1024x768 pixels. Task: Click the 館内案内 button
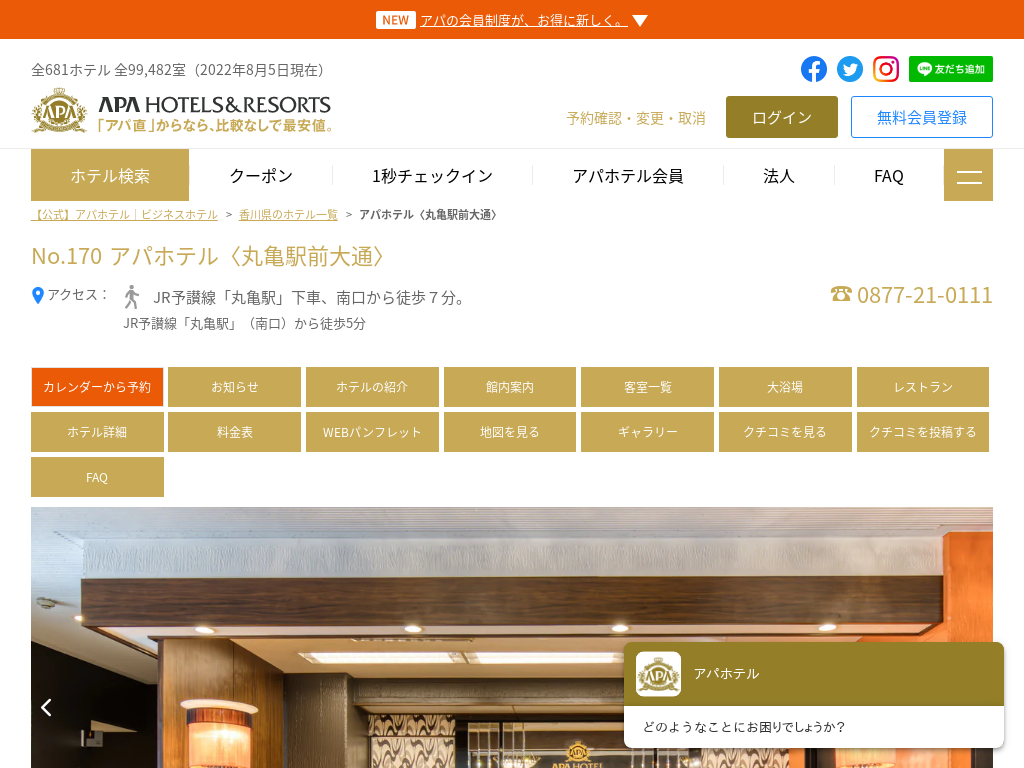coord(510,387)
